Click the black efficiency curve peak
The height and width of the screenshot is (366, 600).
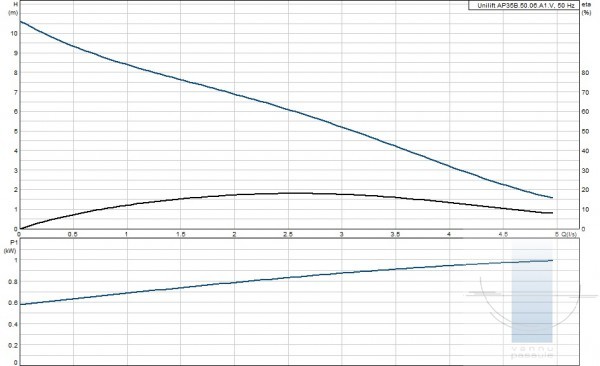pyautogui.click(x=295, y=193)
